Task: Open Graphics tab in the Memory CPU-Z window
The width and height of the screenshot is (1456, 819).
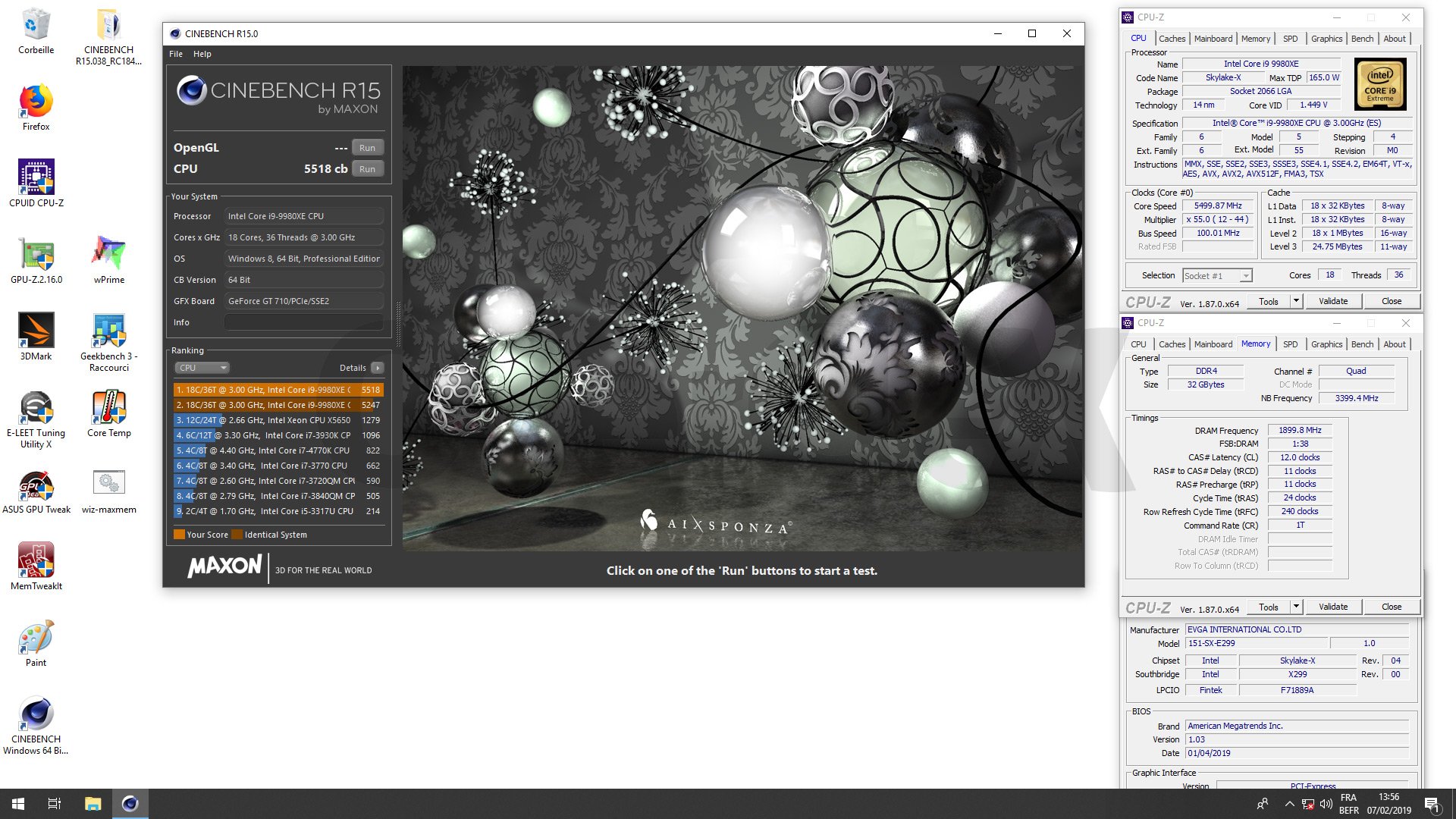Action: [1326, 344]
